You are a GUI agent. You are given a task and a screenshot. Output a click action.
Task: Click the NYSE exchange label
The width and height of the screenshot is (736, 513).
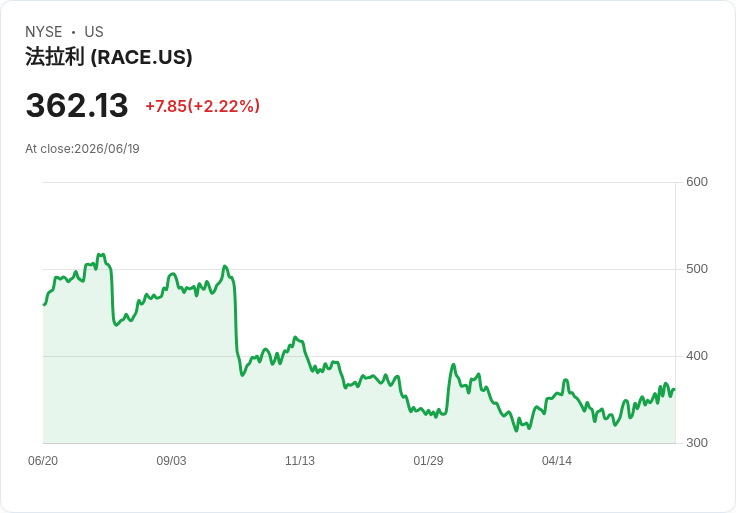pos(44,32)
